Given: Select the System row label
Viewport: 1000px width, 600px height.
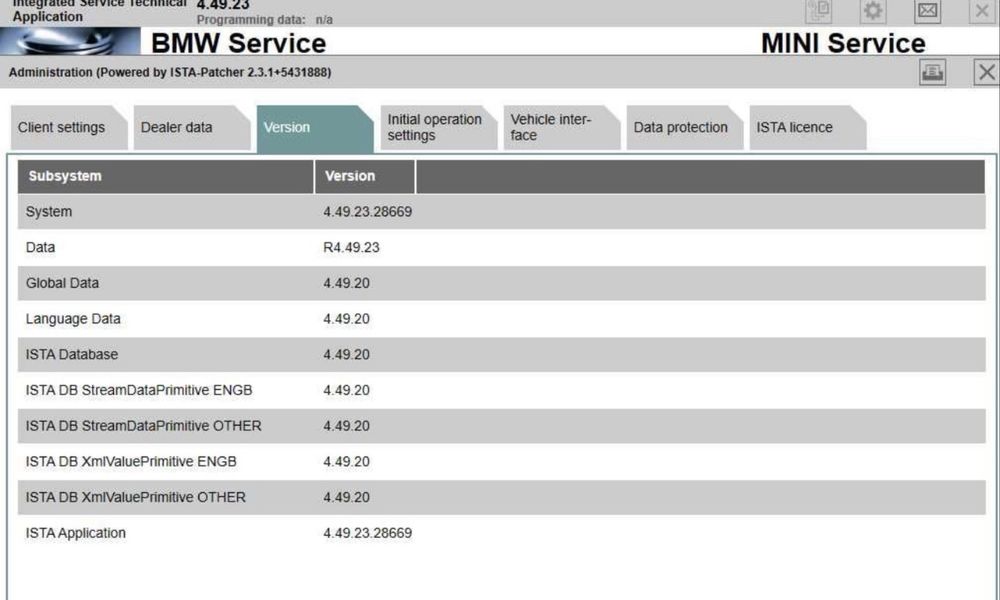Looking at the screenshot, I should [48, 212].
